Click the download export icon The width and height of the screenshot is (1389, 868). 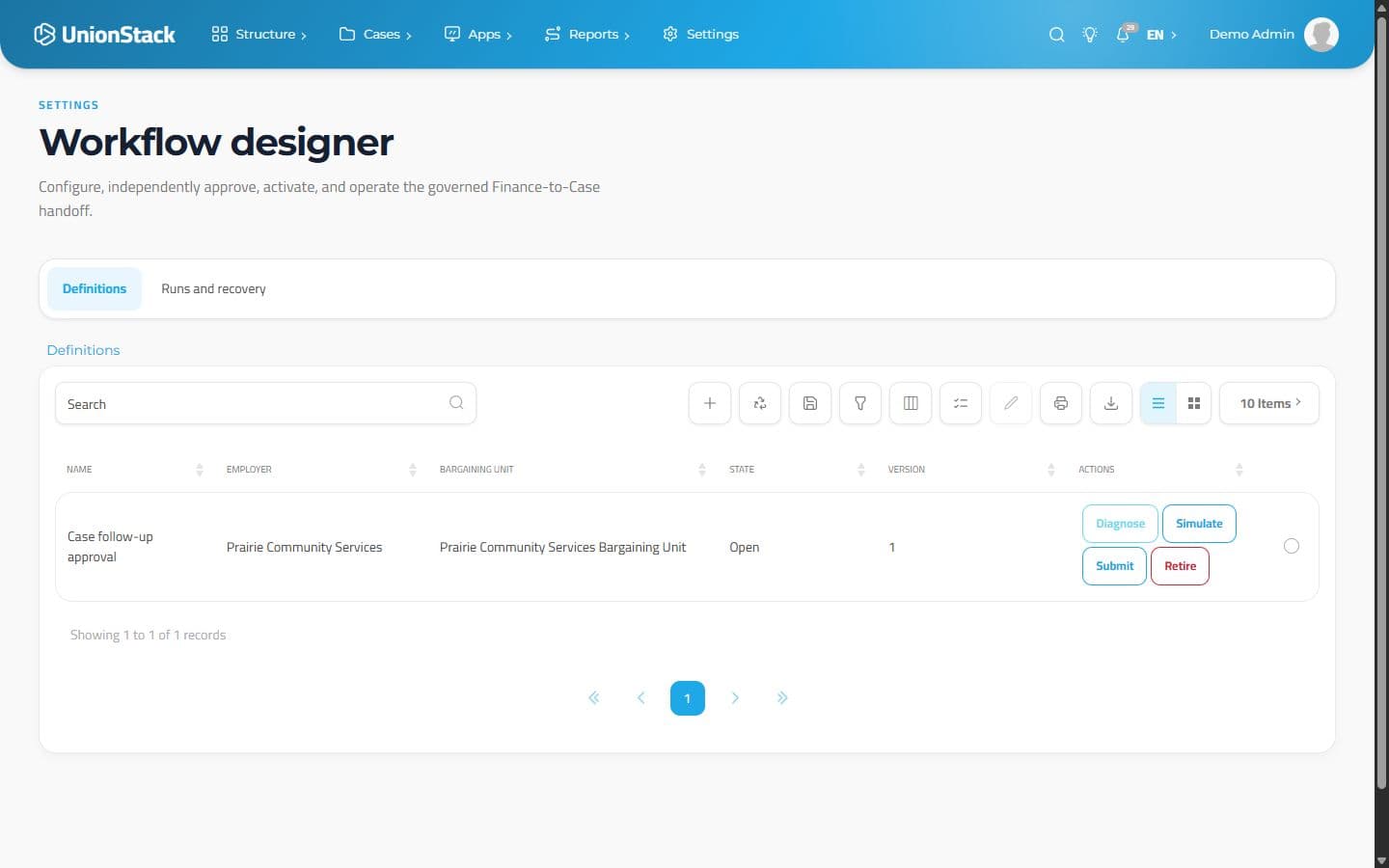1111,403
